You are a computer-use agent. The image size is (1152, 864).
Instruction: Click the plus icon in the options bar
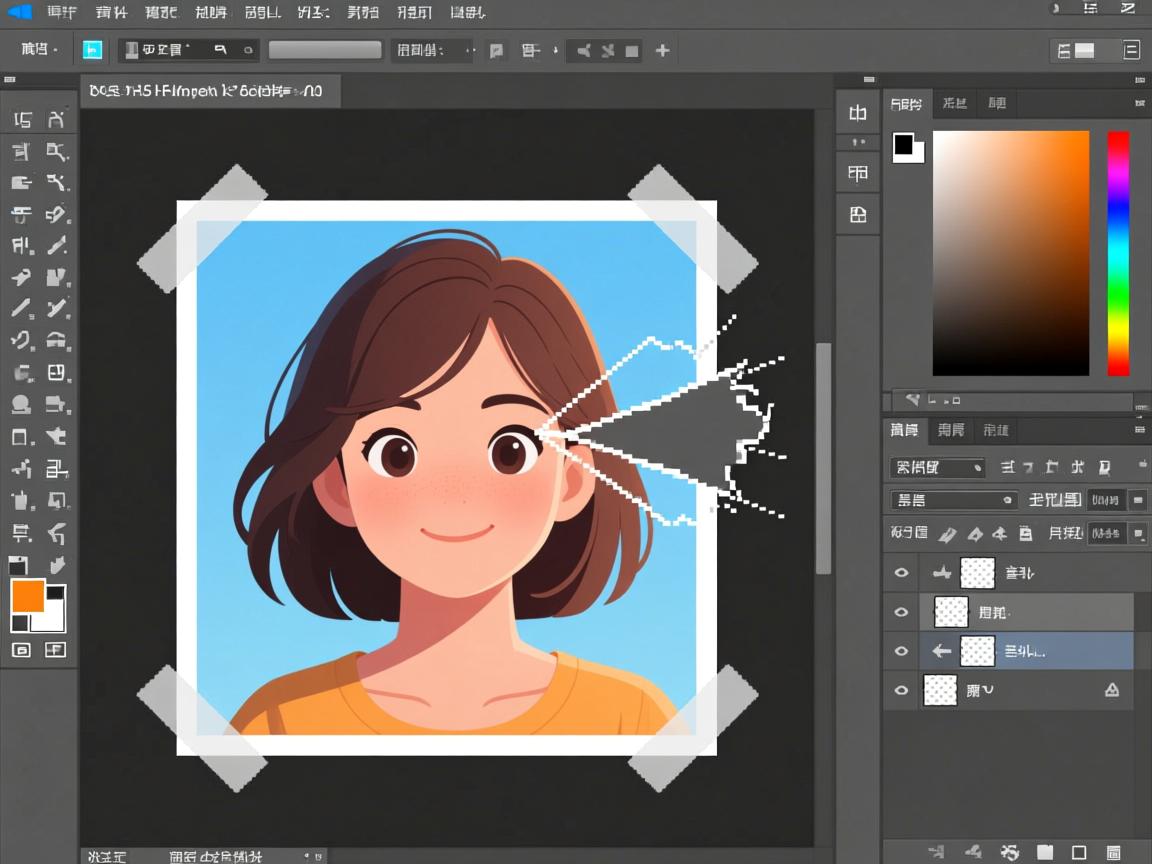(x=662, y=50)
